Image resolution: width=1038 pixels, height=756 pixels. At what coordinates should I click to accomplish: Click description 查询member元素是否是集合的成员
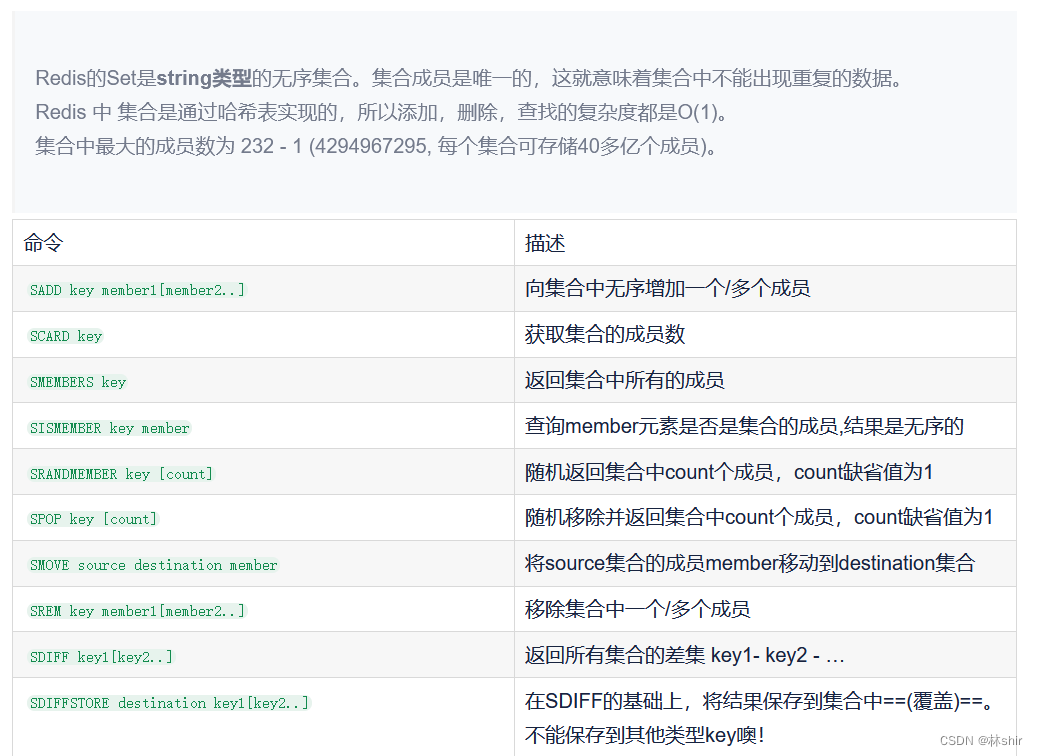pyautogui.click(x=681, y=426)
